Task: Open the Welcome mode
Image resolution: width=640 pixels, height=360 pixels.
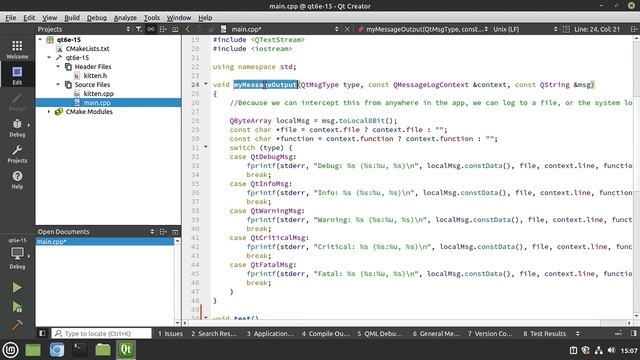Action: [x=17, y=49]
